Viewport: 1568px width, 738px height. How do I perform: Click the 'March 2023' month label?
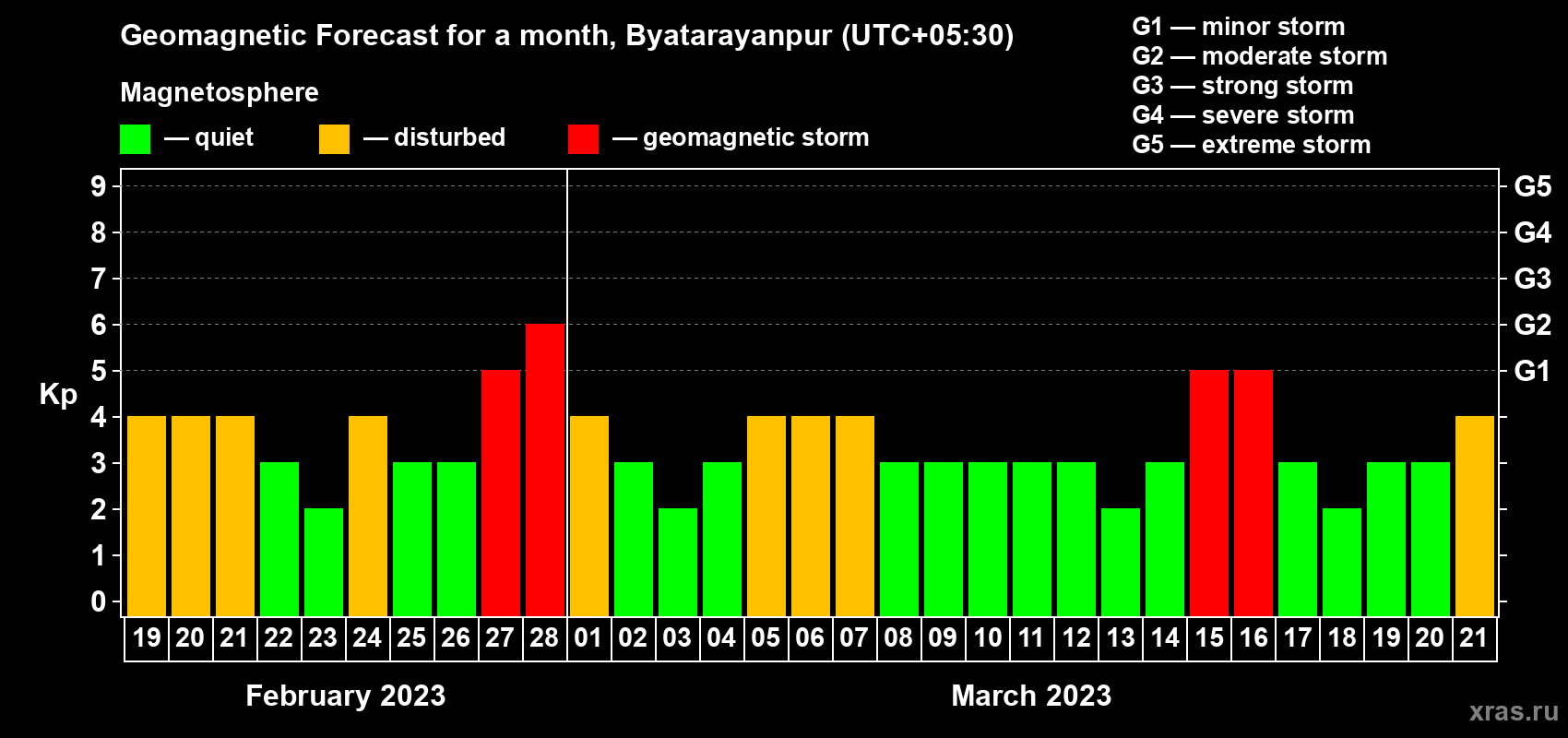pos(1031,696)
